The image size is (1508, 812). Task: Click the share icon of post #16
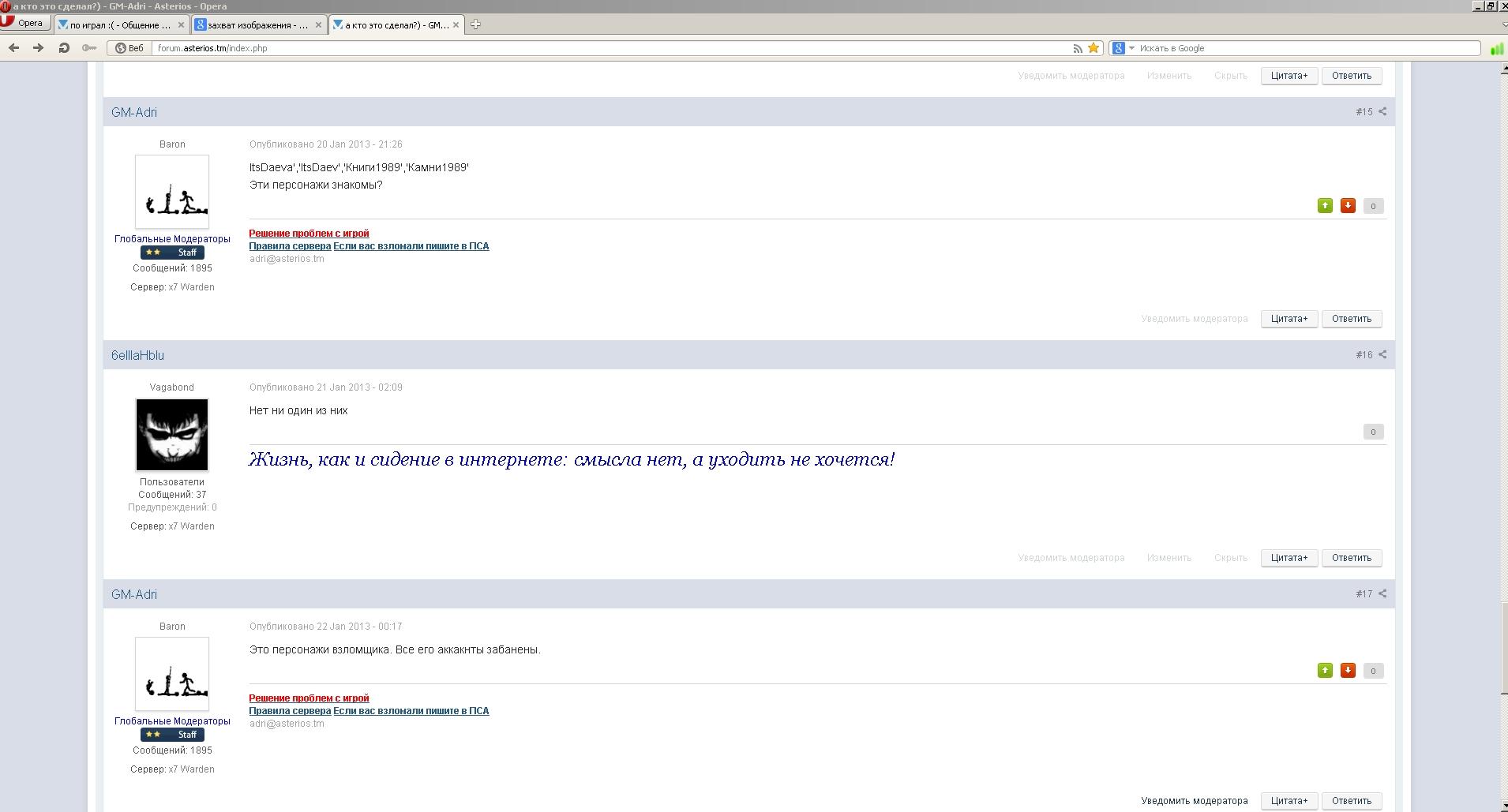(x=1382, y=355)
